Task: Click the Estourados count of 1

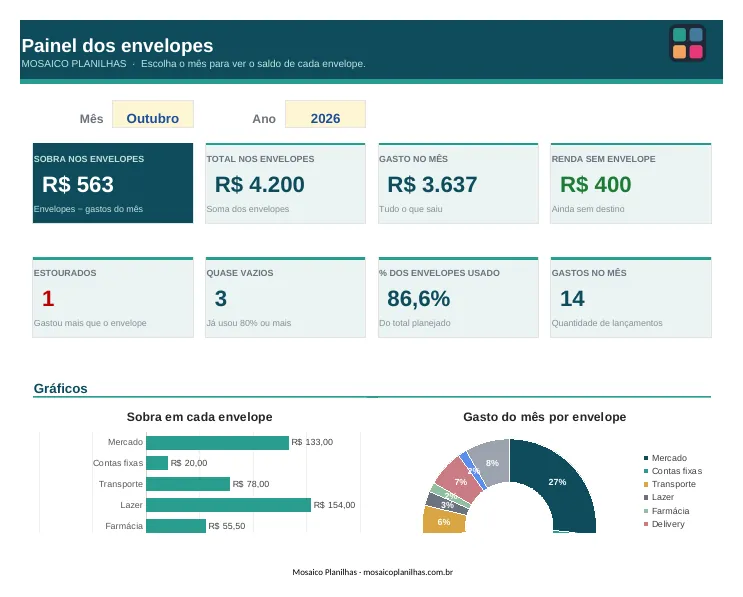Action: [48, 298]
